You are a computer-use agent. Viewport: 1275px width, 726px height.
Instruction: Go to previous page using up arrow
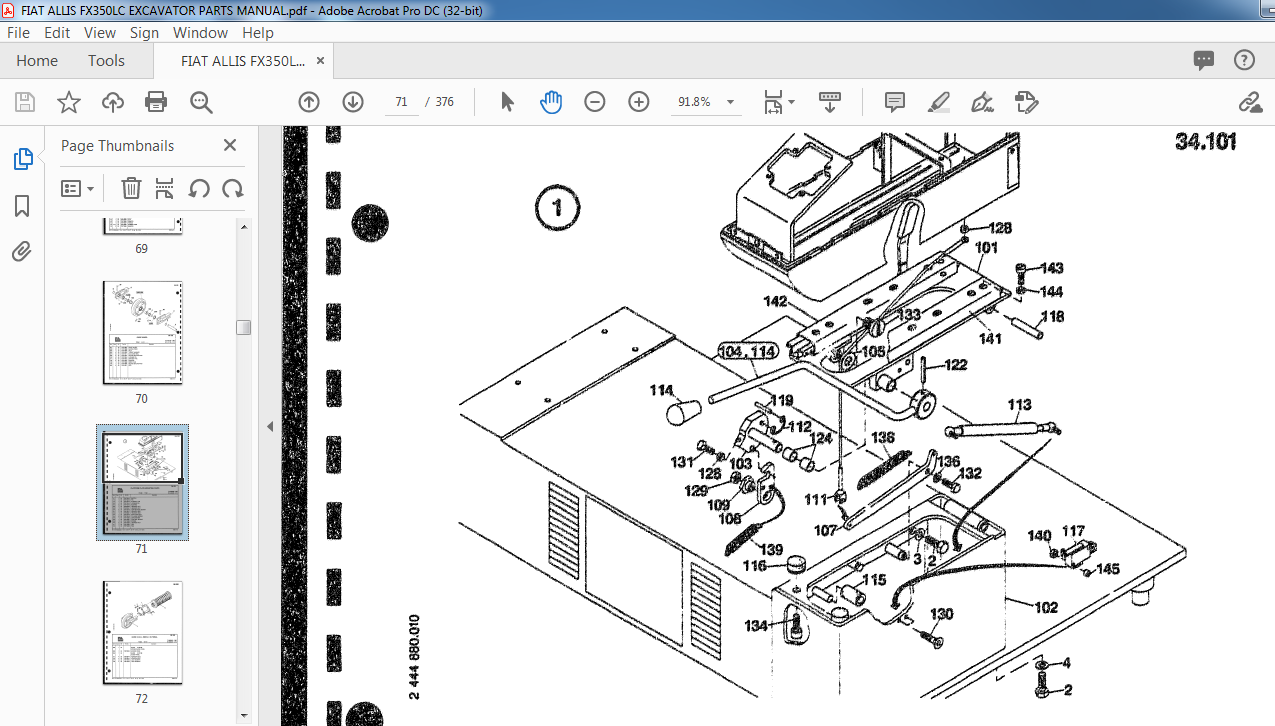[x=309, y=102]
